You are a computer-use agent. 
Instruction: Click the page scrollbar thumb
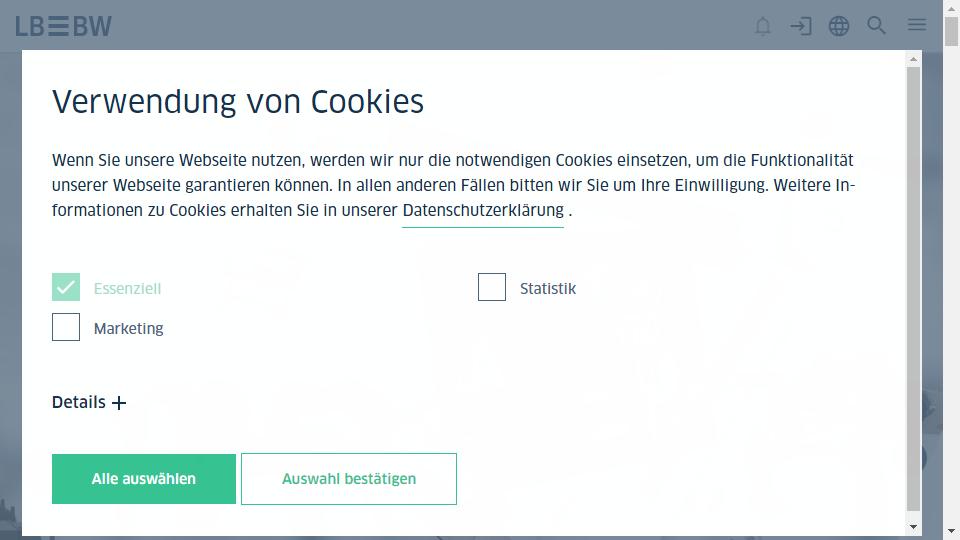point(951,31)
